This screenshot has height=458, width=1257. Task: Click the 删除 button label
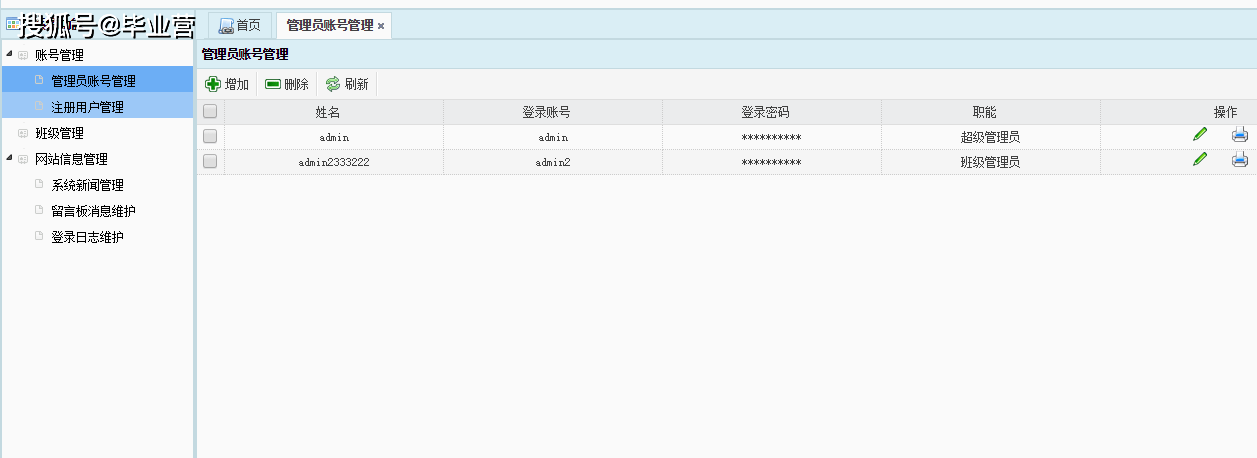click(296, 85)
